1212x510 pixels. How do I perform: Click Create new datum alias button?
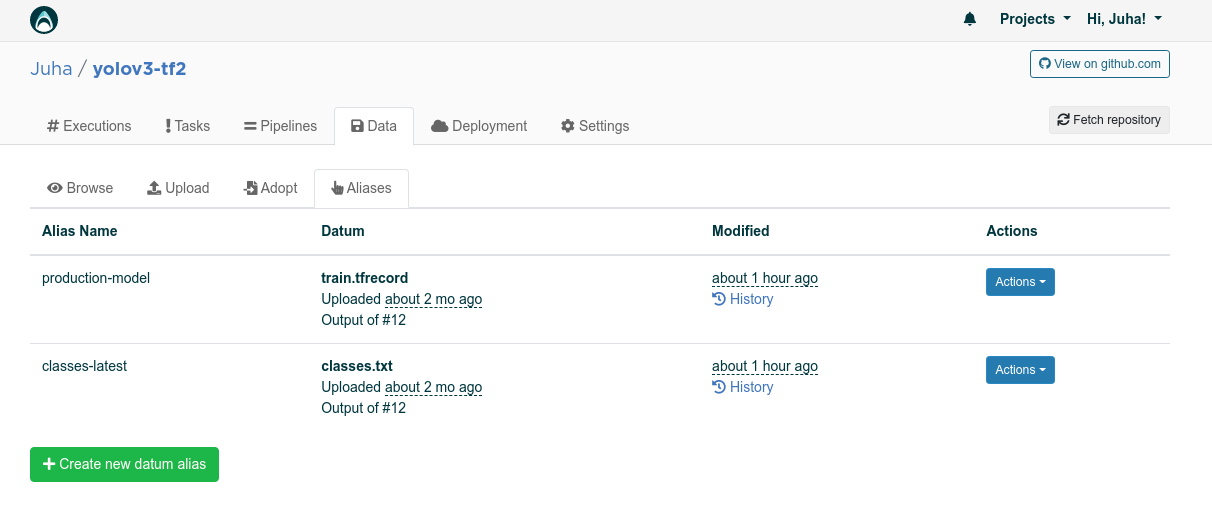(124, 464)
